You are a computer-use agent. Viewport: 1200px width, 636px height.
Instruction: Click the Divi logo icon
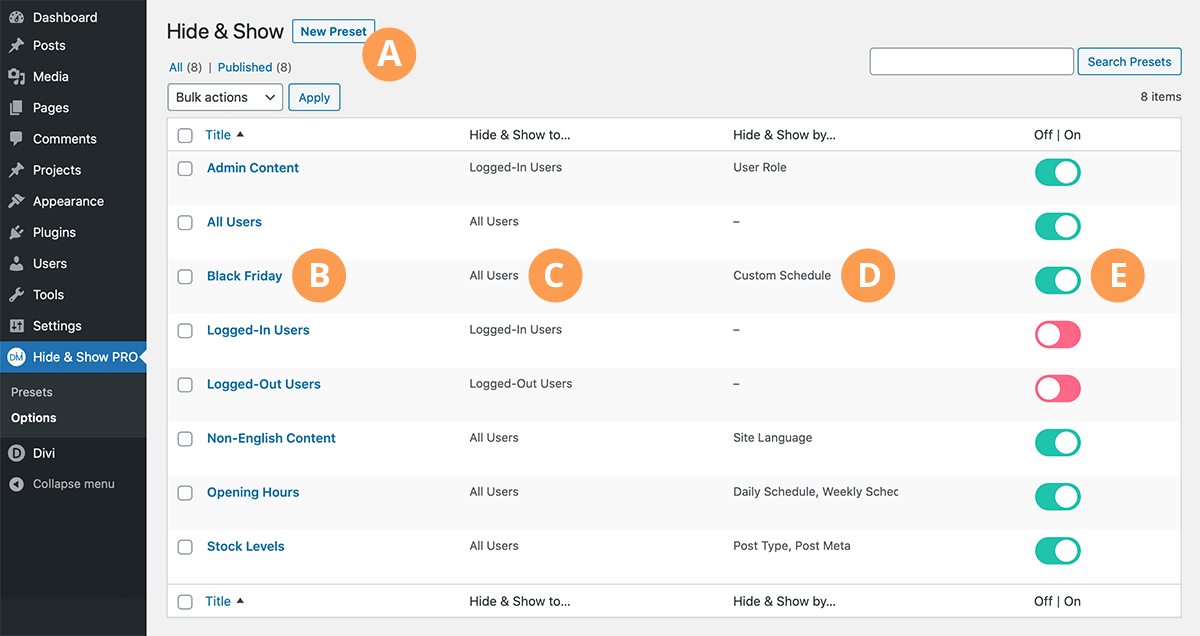[16, 453]
